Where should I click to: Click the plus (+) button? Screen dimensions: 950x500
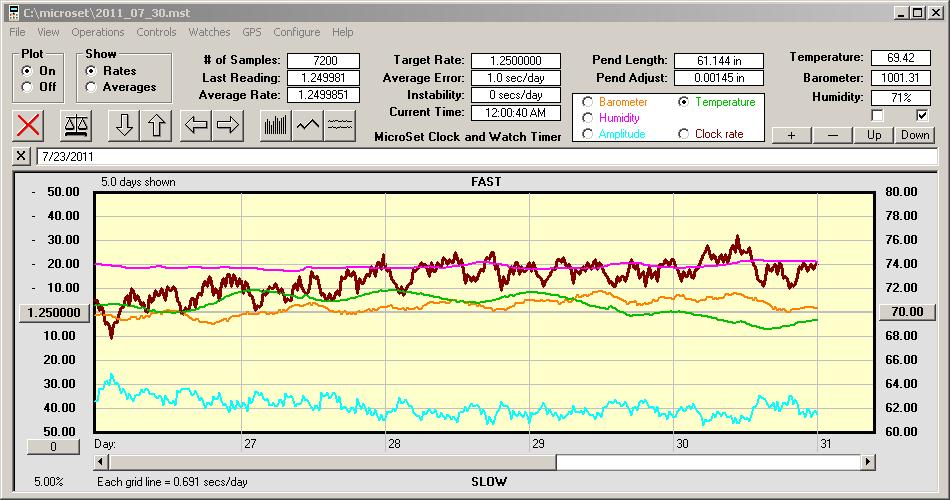point(791,135)
